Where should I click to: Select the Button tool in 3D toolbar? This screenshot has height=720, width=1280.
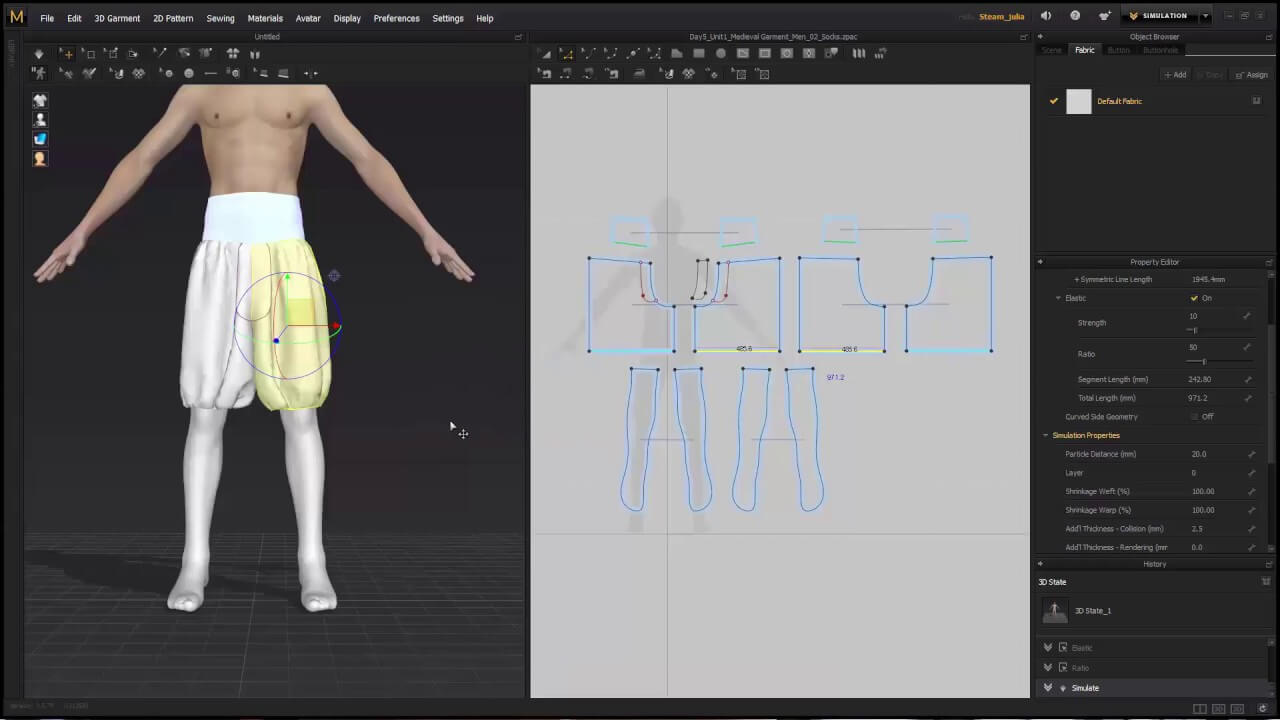click(189, 73)
